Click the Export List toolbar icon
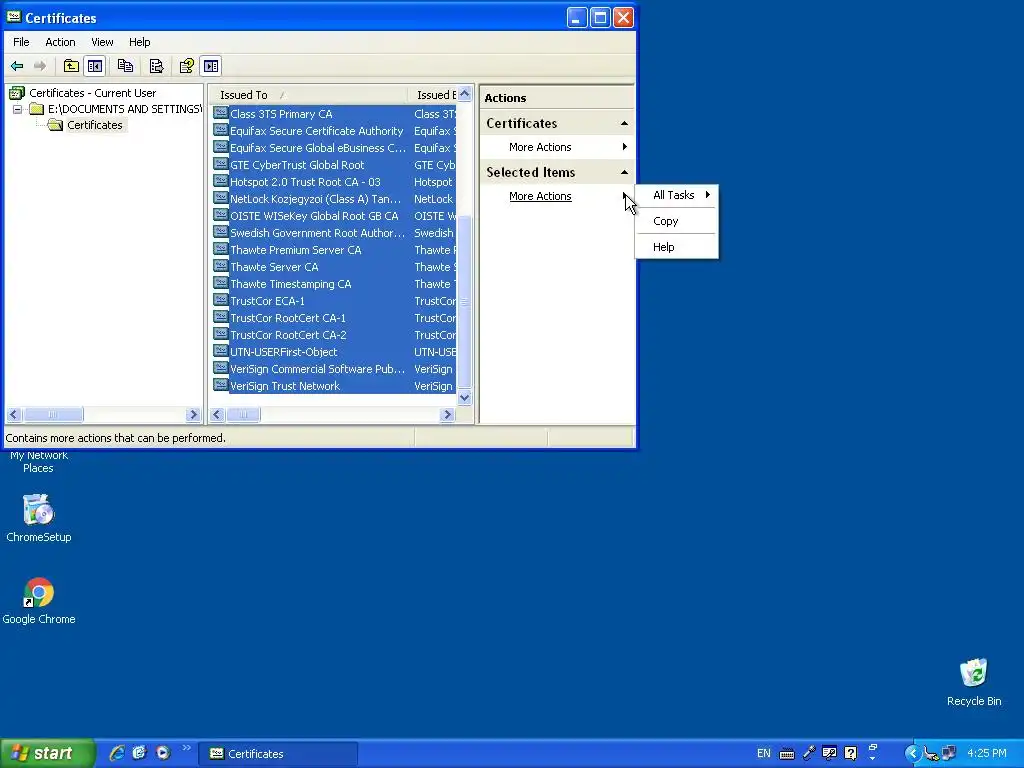This screenshot has height=768, width=1024. point(156,66)
